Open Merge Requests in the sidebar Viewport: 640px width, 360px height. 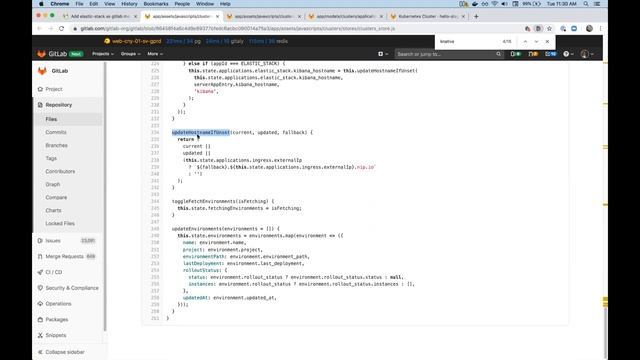[64, 256]
